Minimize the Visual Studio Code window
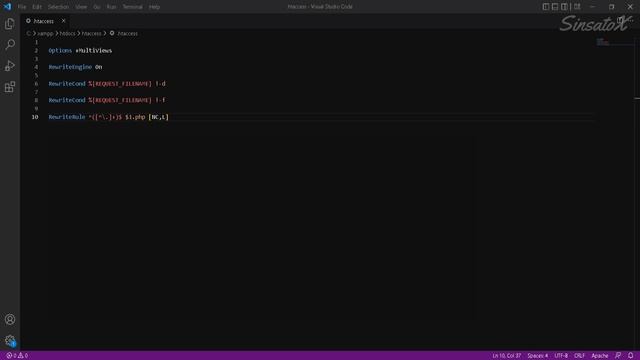The width and height of the screenshot is (640, 360). [593, 7]
